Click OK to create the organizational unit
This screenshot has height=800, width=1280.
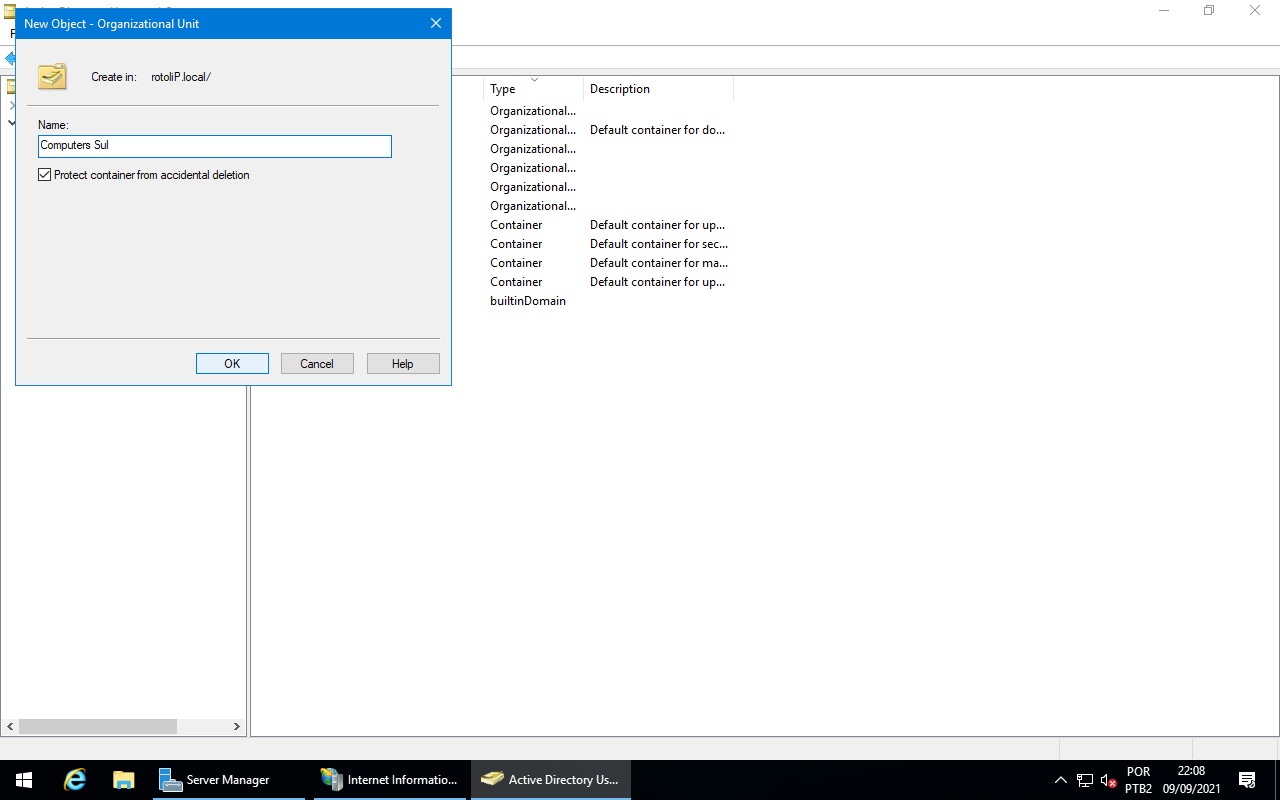coord(232,364)
